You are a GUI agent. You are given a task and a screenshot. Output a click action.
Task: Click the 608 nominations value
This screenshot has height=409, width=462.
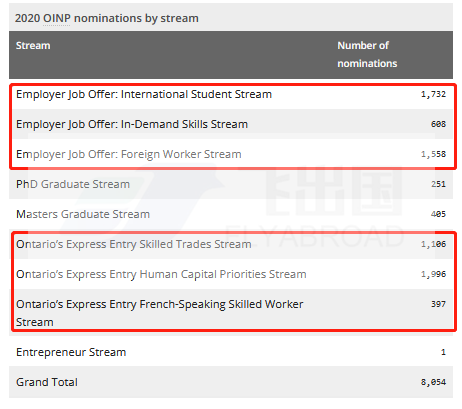tap(438, 124)
